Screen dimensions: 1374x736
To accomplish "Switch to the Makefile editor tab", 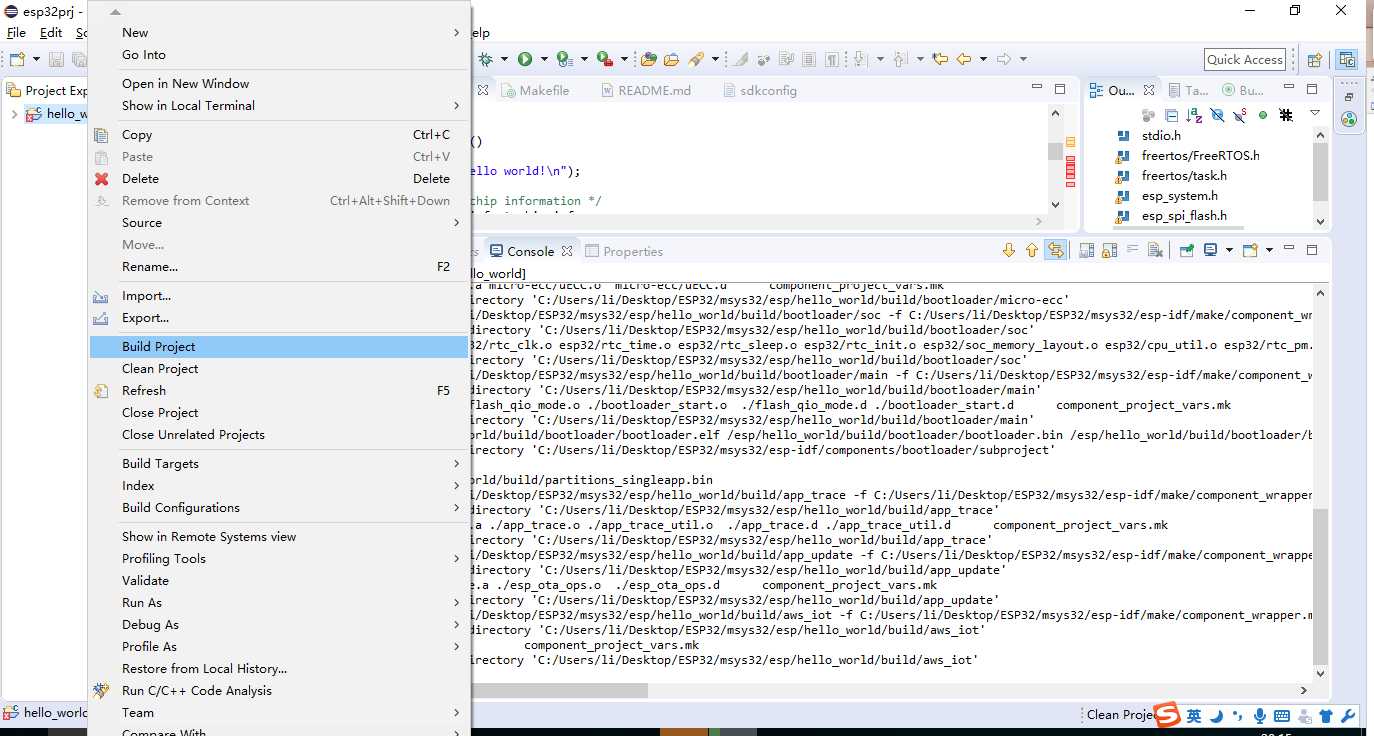I will (x=536, y=90).
